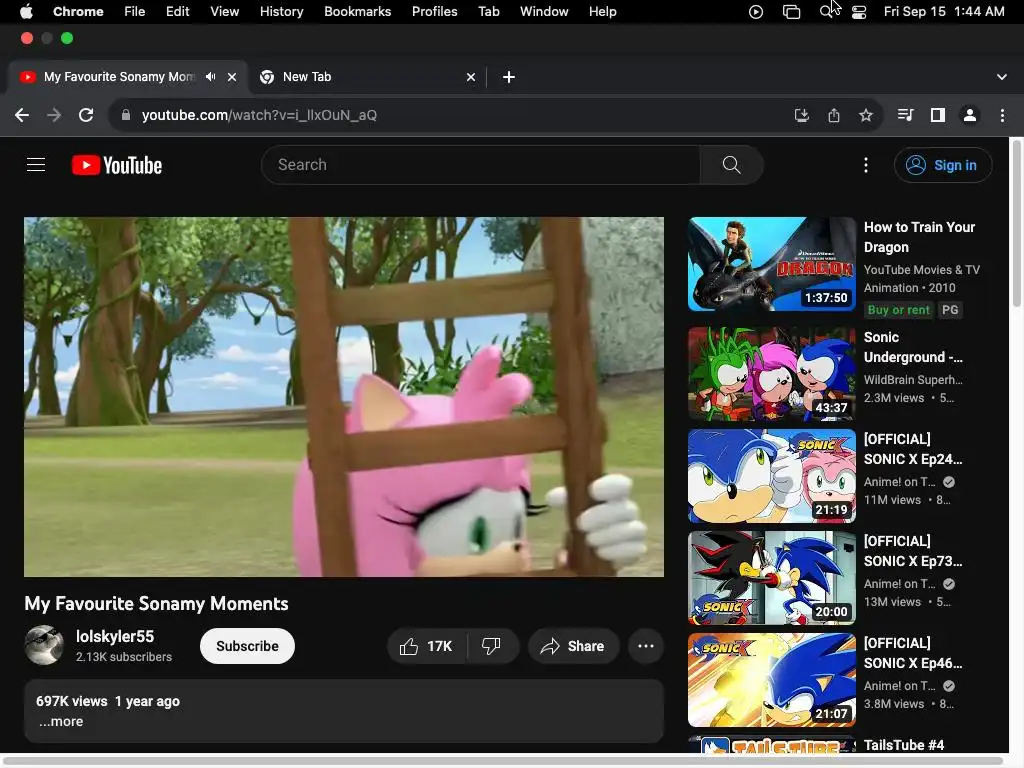The height and width of the screenshot is (768, 1024).
Task: Open the Profiles menu
Action: pos(434,12)
